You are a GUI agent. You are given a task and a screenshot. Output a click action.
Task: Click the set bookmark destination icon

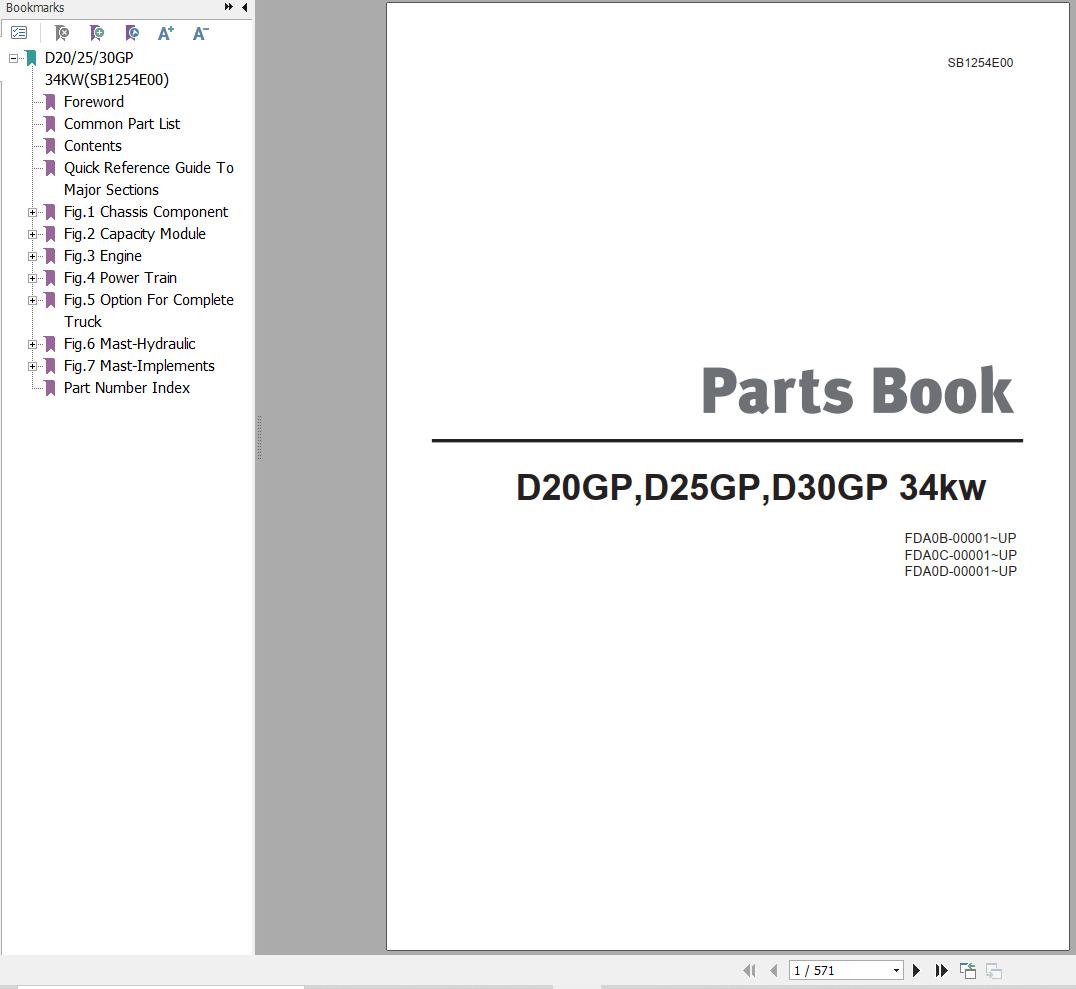pos(132,32)
